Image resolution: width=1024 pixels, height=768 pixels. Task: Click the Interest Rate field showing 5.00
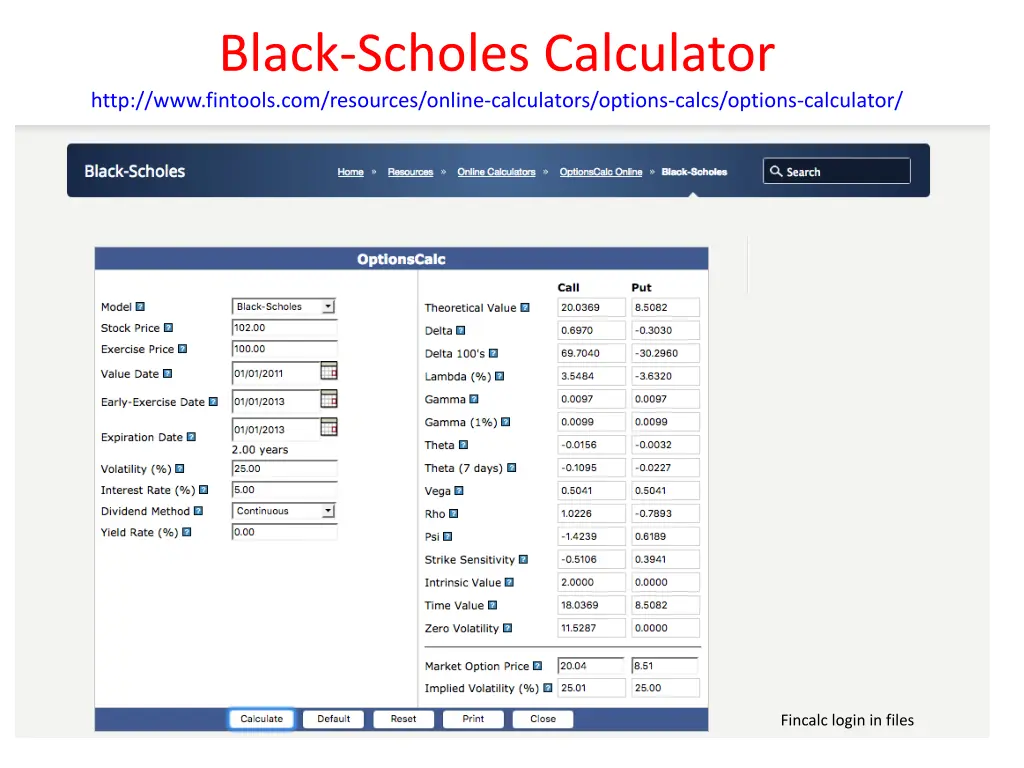click(x=285, y=490)
